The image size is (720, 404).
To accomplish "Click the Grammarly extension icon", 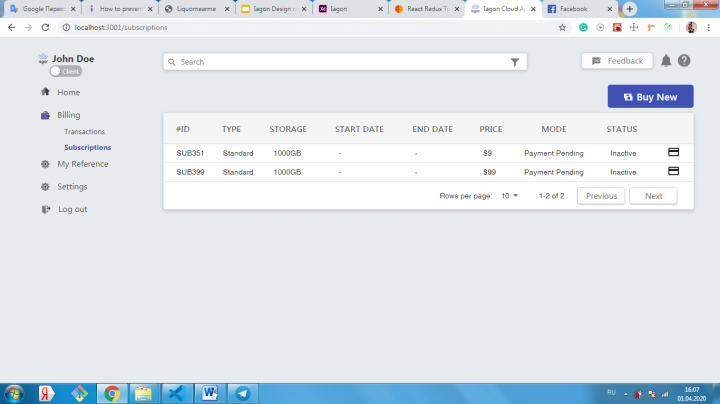I will 583,28.
